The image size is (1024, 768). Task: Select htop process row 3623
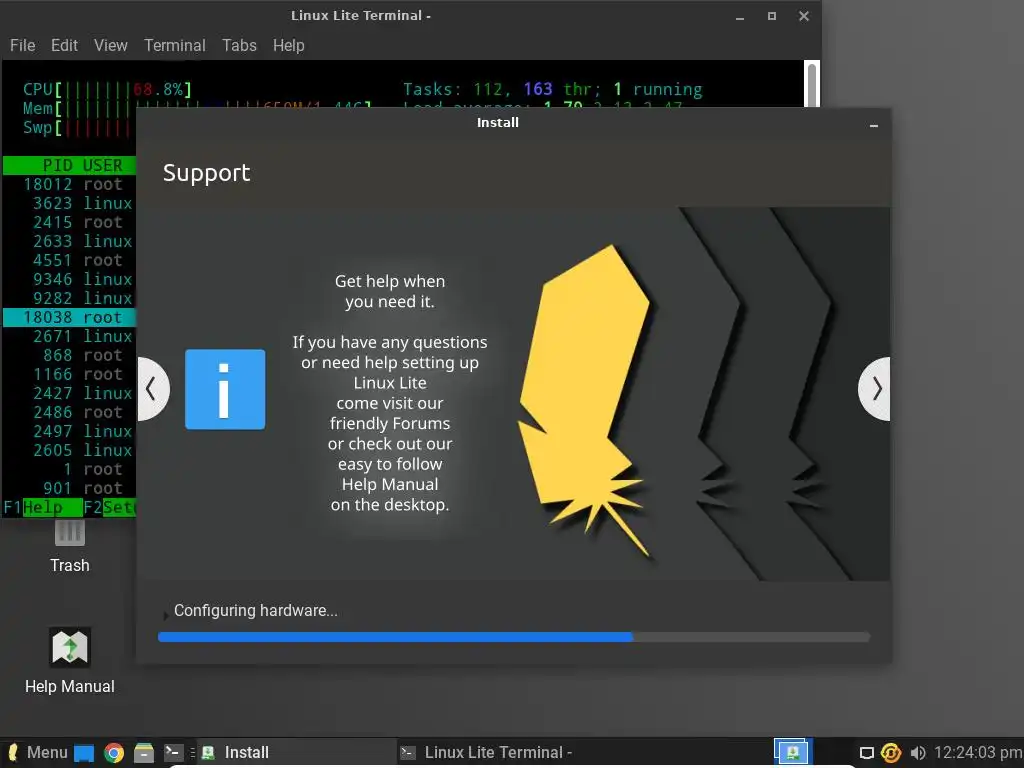[x=69, y=203]
